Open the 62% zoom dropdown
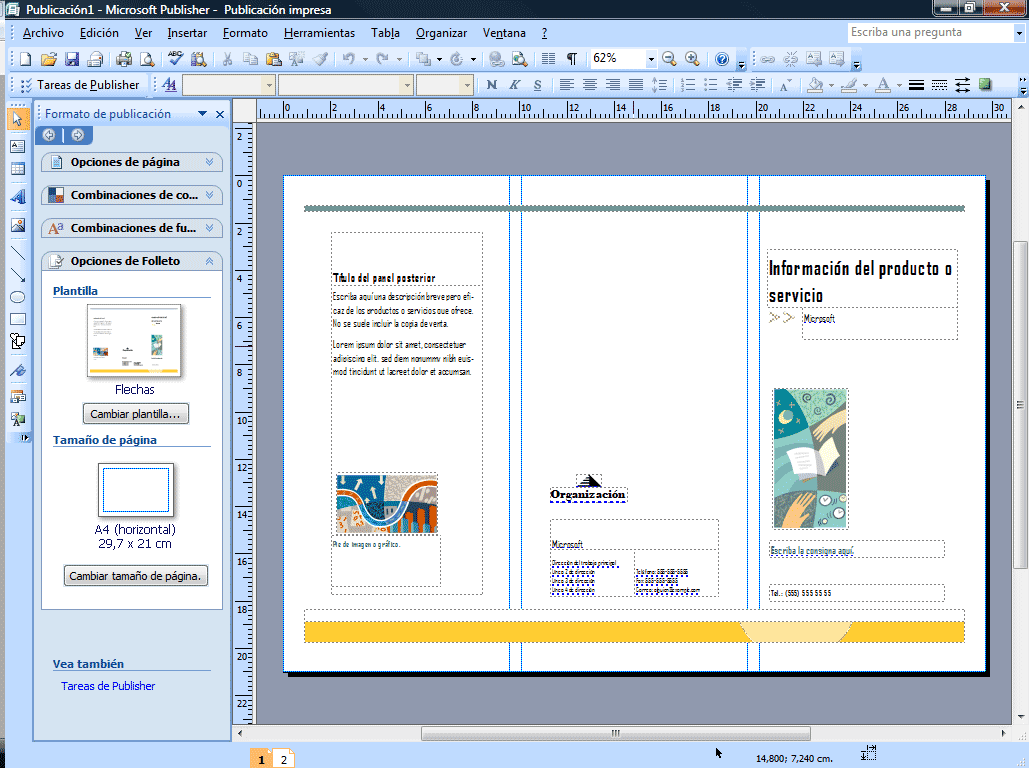 [x=651, y=59]
